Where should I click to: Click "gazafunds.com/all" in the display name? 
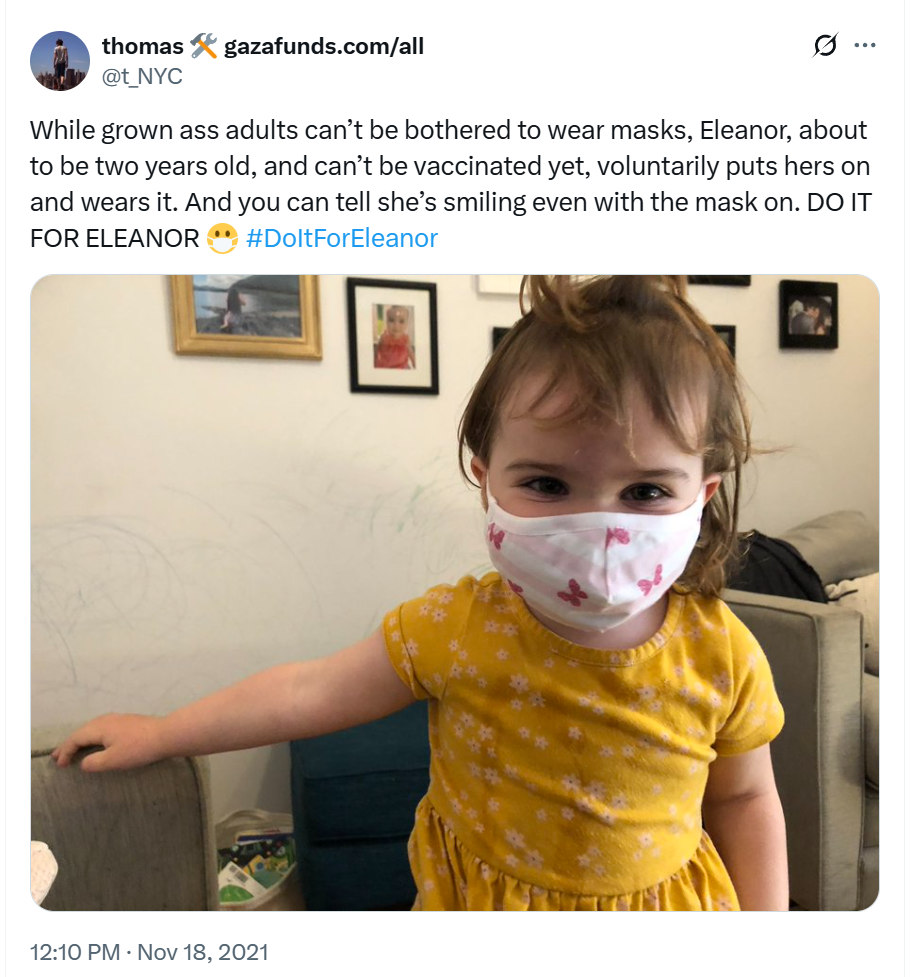324,46
